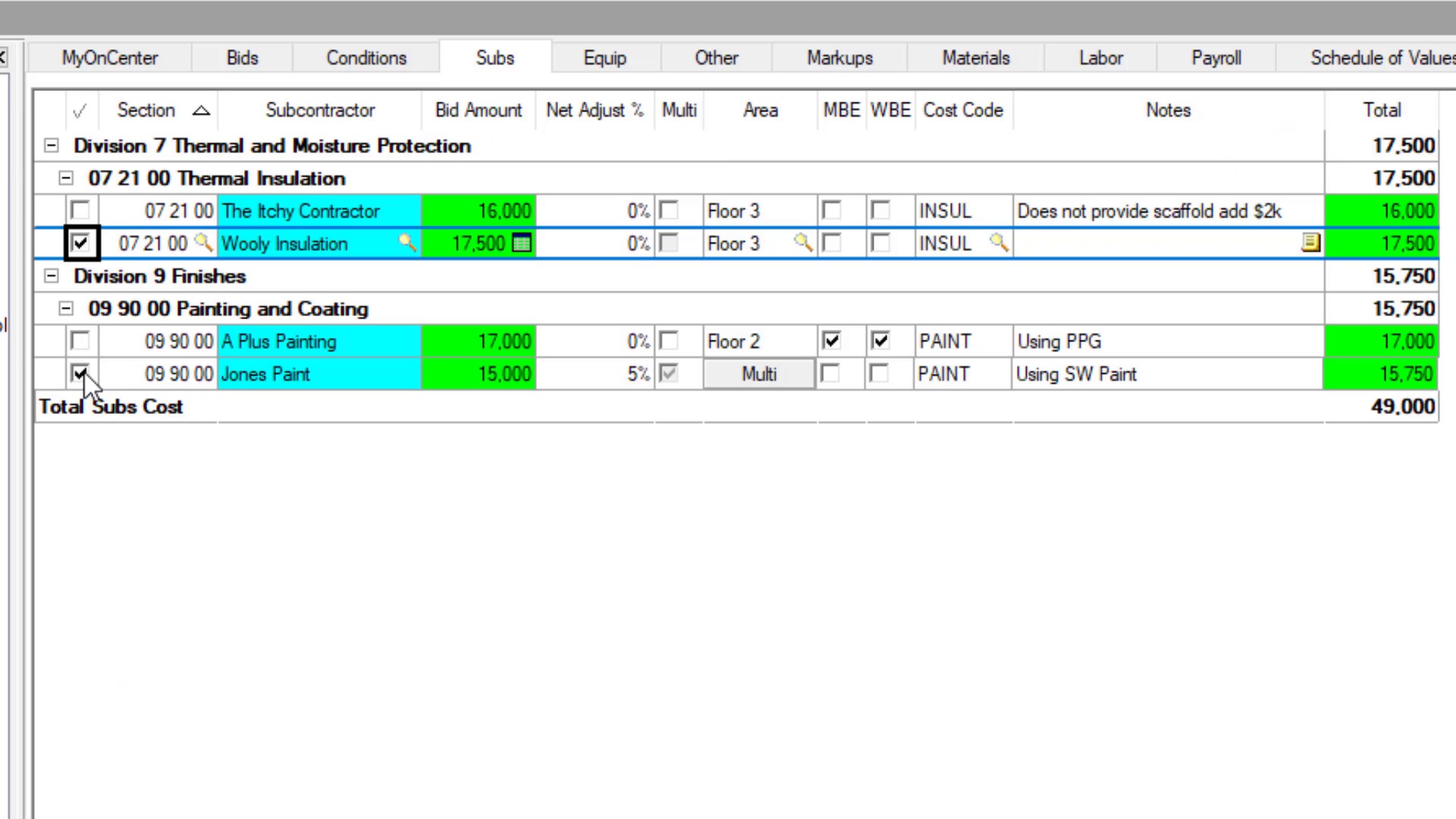
Task: Click green 15,000 bid amount cell
Action: 479,374
